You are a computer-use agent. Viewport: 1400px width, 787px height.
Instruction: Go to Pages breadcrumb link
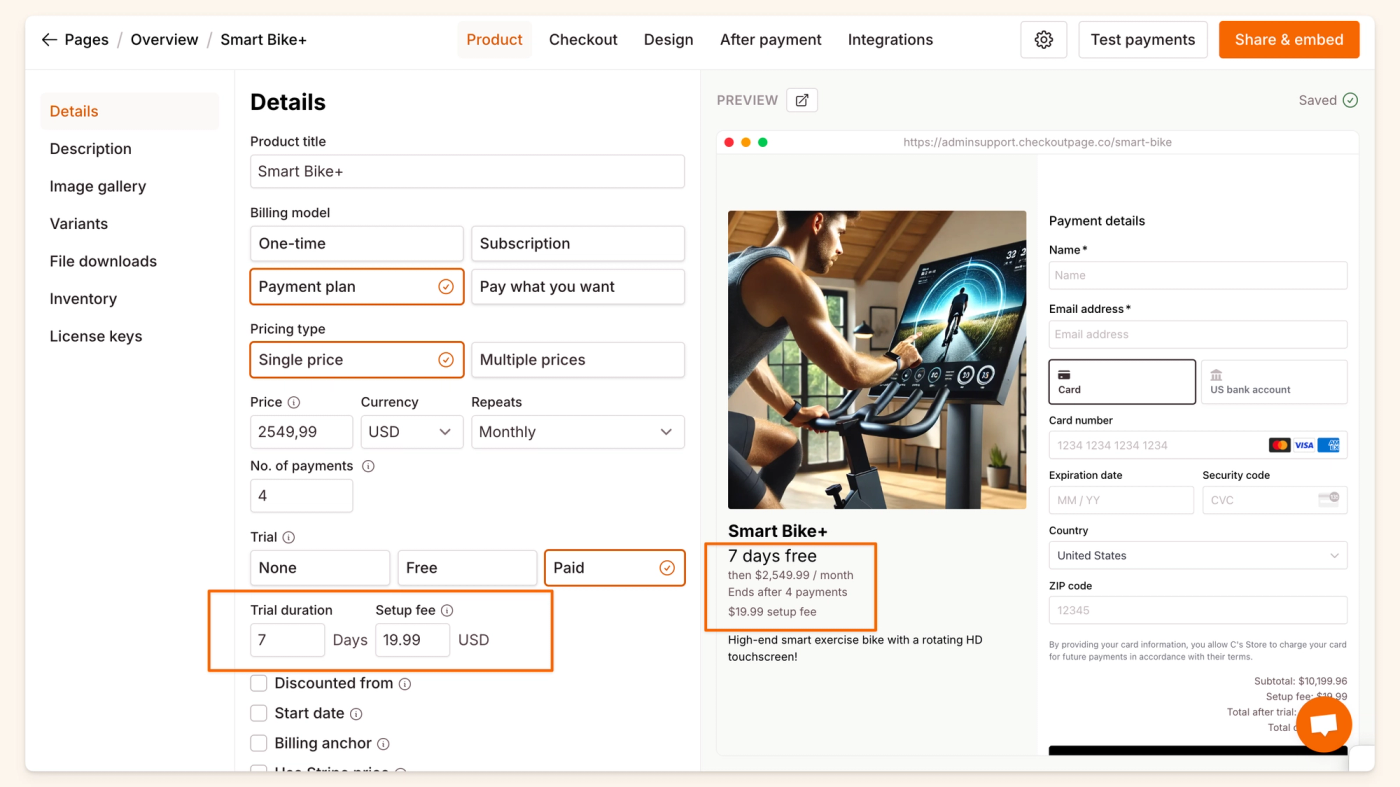coord(87,40)
